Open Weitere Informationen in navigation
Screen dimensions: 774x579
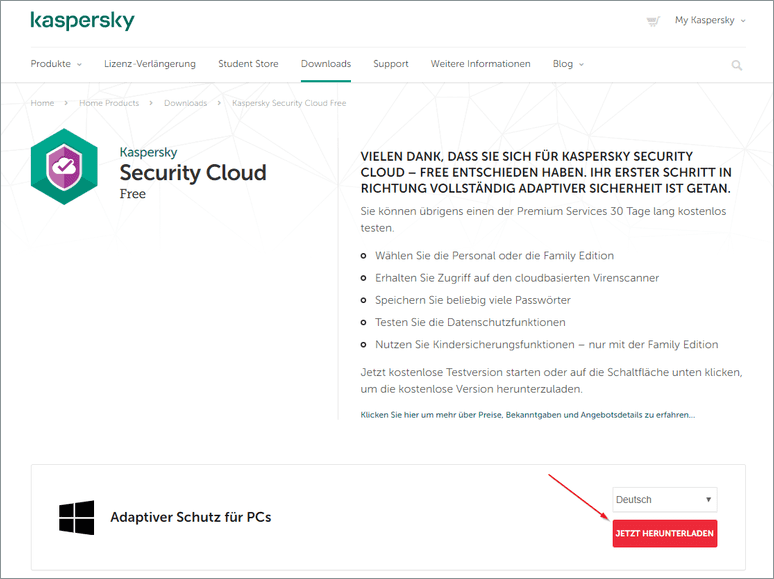click(x=480, y=64)
